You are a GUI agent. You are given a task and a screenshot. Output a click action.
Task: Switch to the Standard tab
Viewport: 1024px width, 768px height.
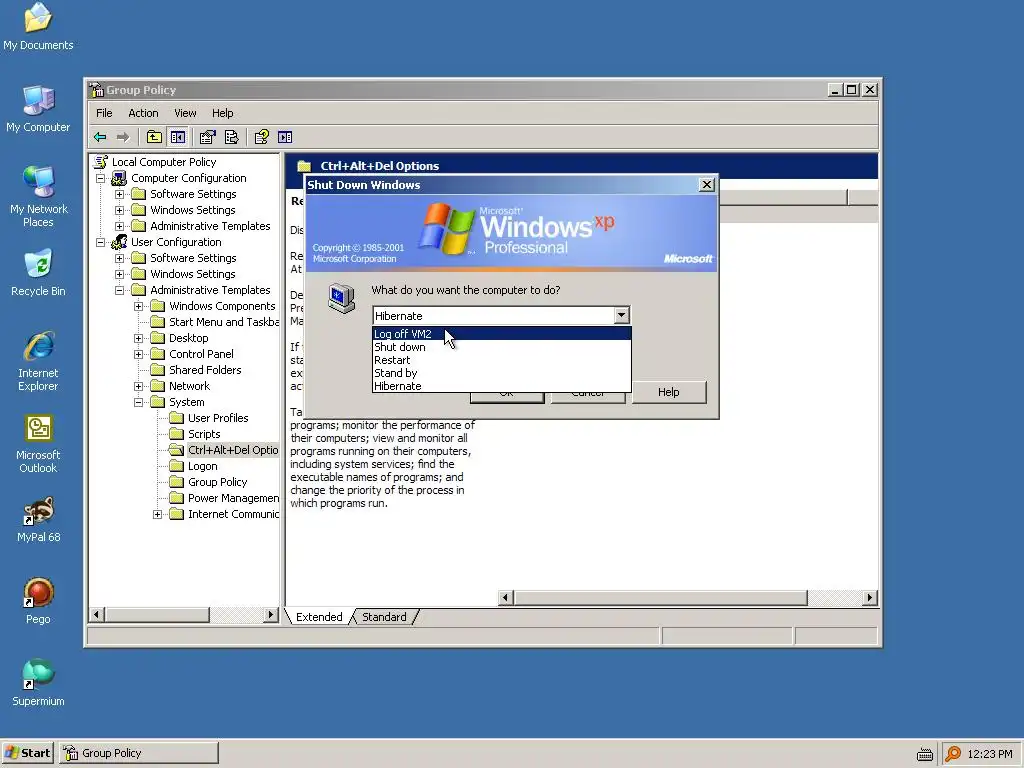click(x=384, y=617)
